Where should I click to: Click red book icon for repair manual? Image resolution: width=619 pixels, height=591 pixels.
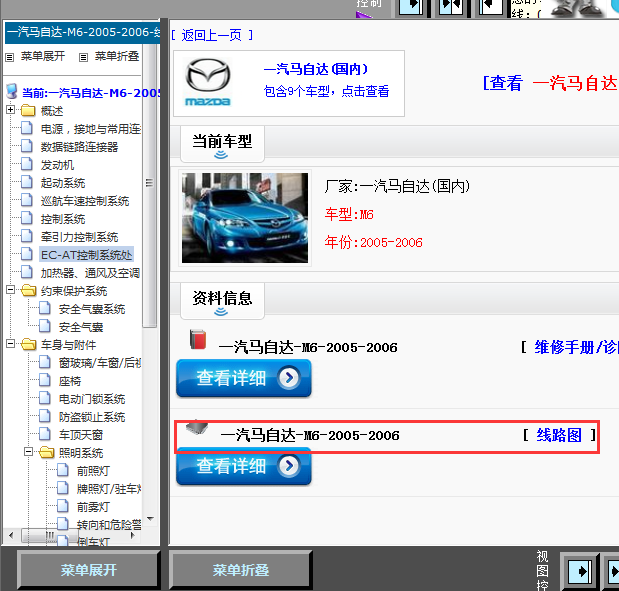198,340
